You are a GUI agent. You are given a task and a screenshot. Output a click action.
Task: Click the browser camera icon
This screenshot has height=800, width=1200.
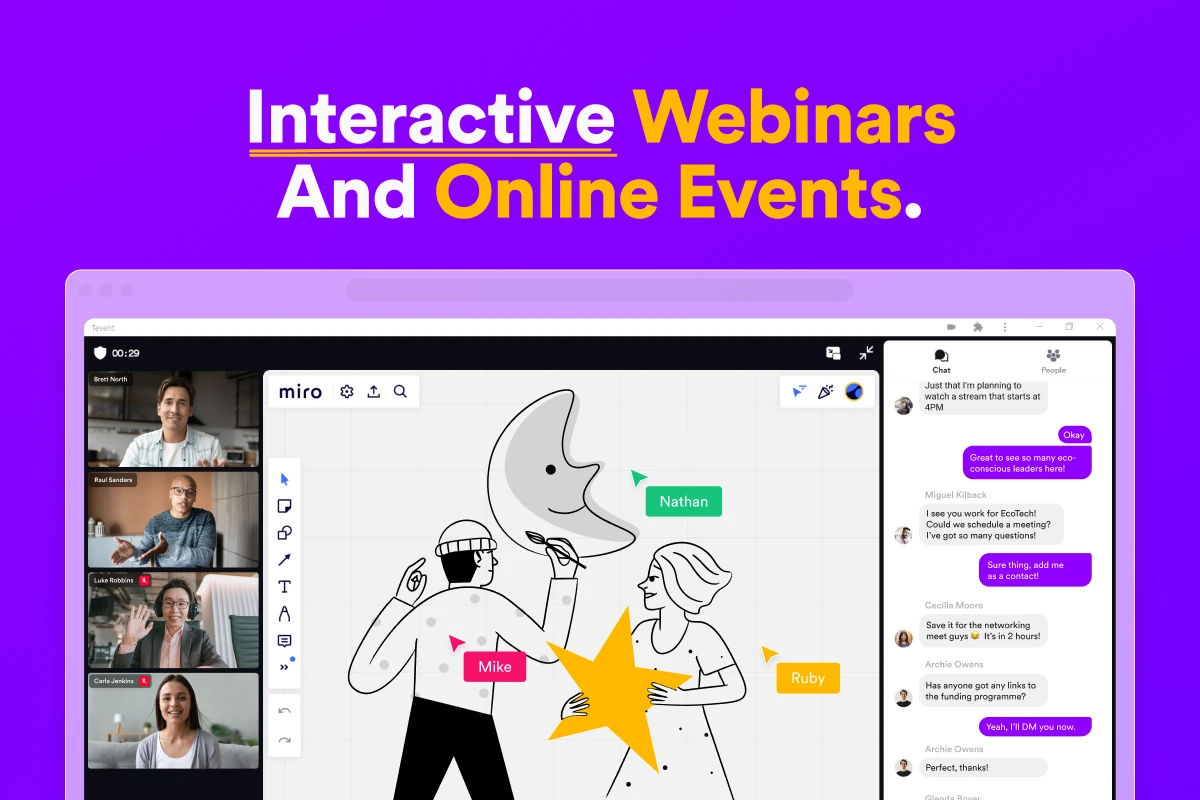[x=951, y=327]
